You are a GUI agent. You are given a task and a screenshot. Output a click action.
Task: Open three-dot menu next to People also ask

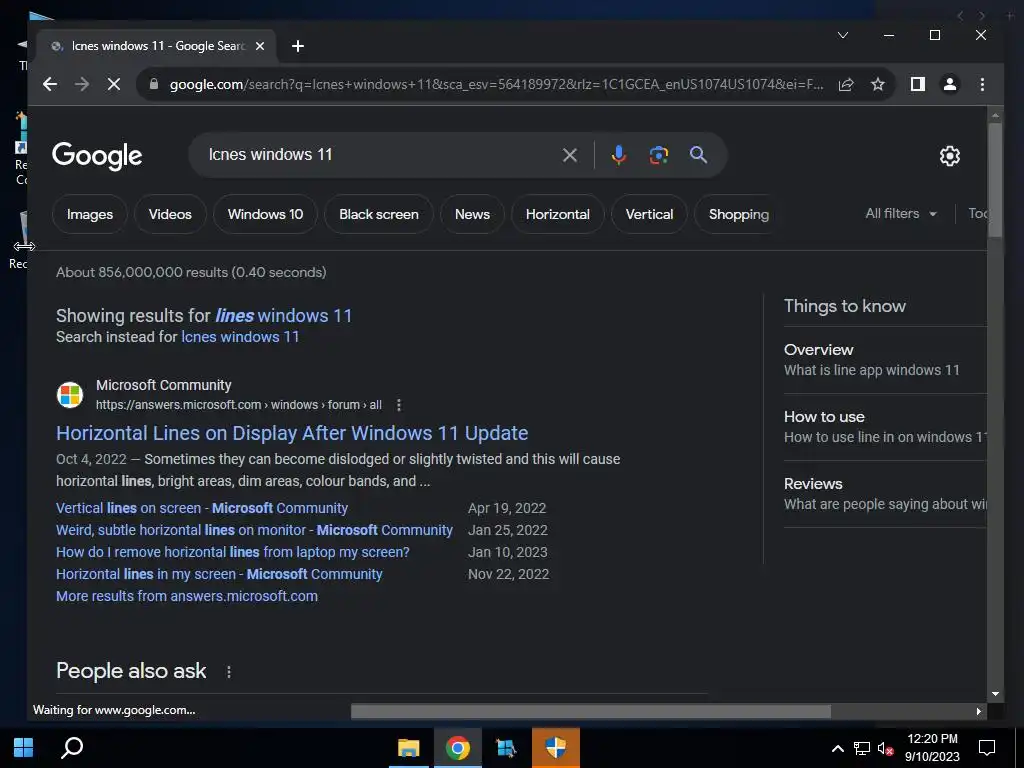pos(229,671)
